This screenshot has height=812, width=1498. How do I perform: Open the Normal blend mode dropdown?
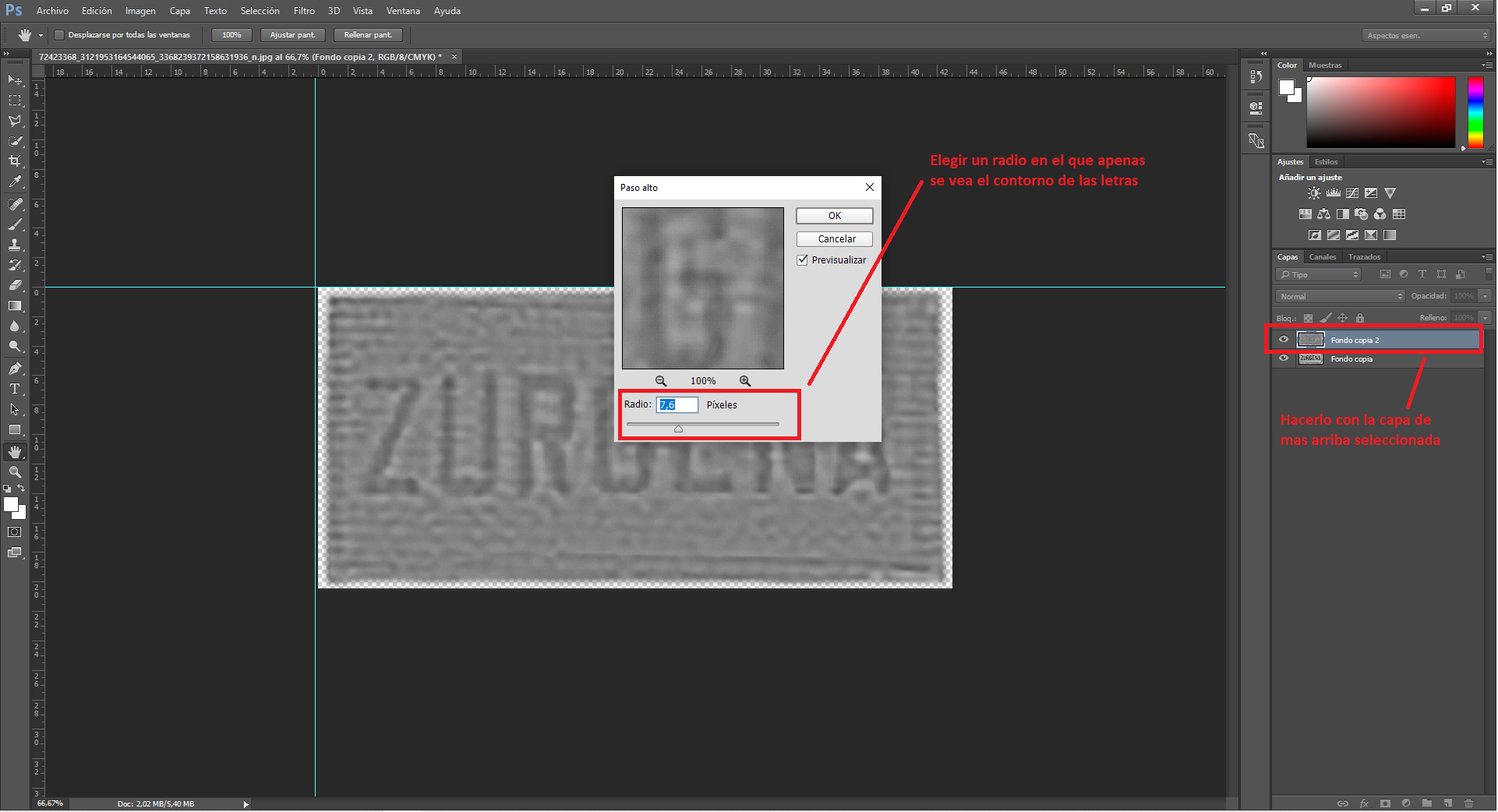tap(1341, 297)
